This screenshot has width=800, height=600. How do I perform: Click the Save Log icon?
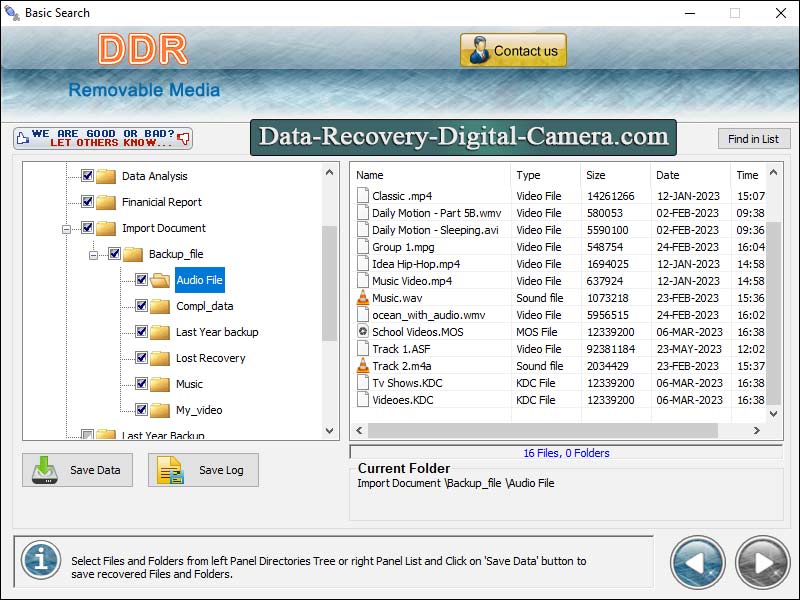point(168,470)
